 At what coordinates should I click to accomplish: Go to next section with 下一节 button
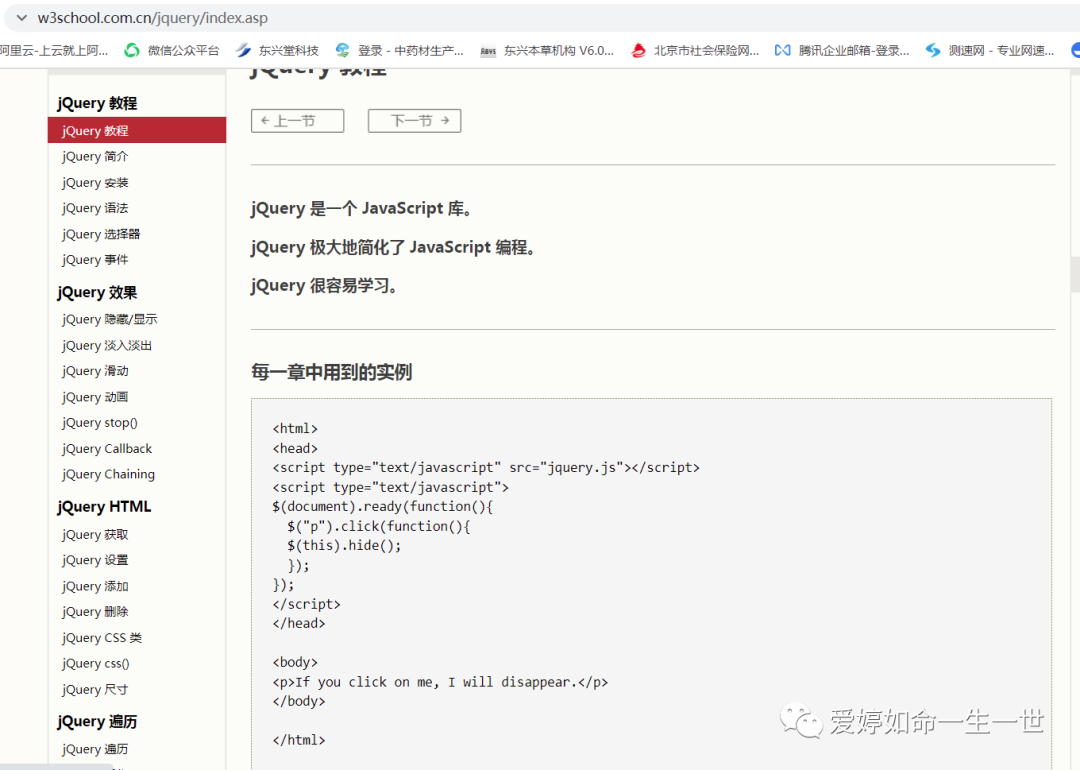pos(415,121)
